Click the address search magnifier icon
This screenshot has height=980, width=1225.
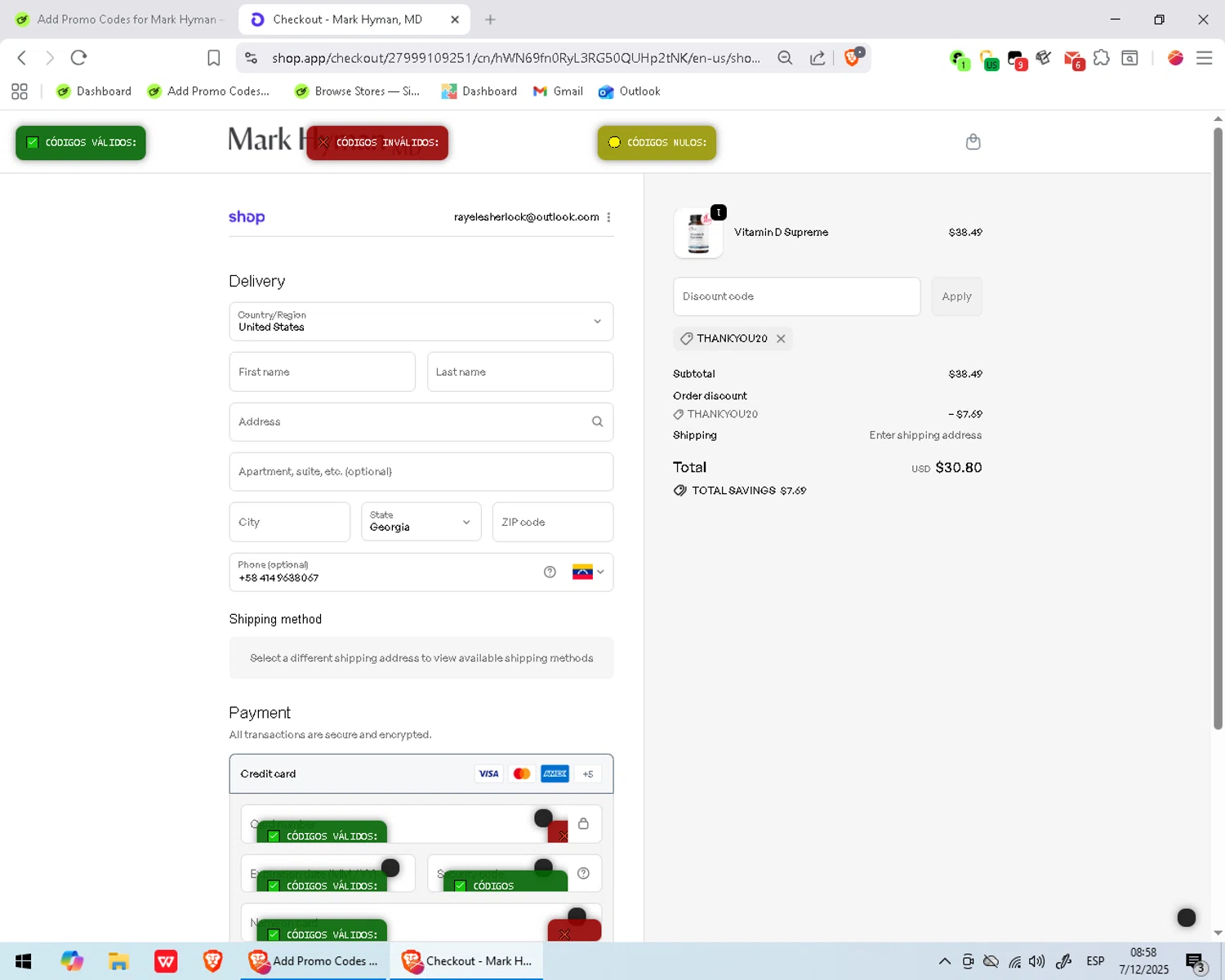[x=597, y=422]
